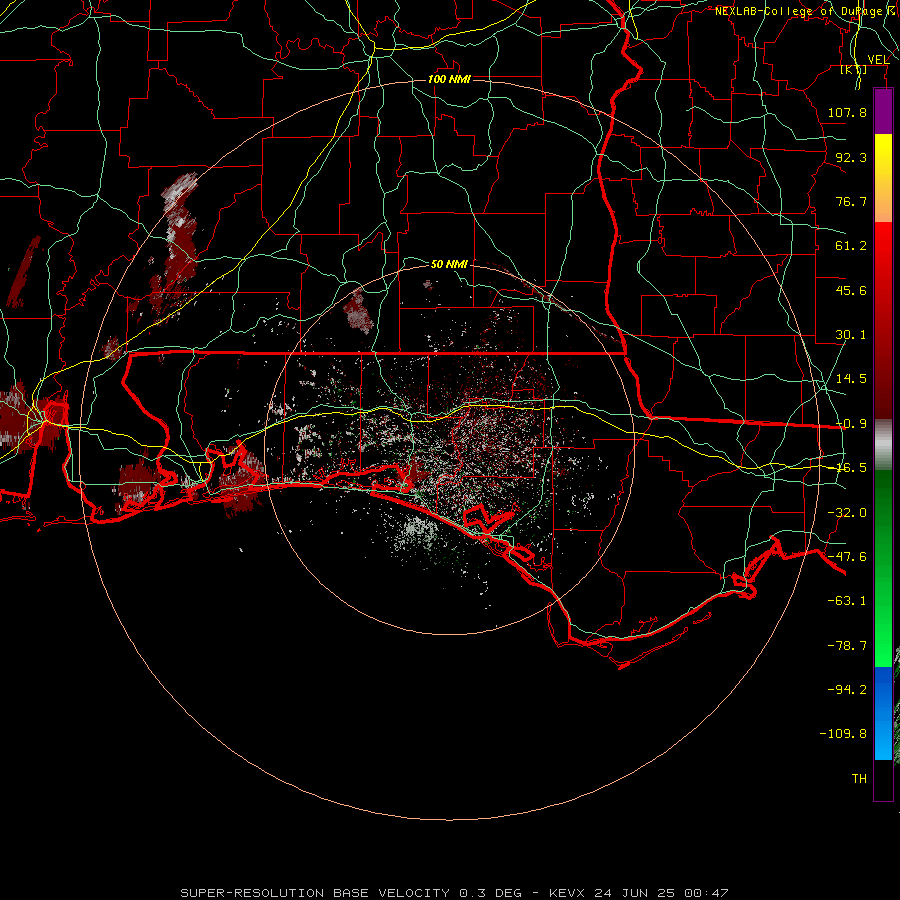Click the -0.9 legend value

pyautogui.click(x=851, y=424)
